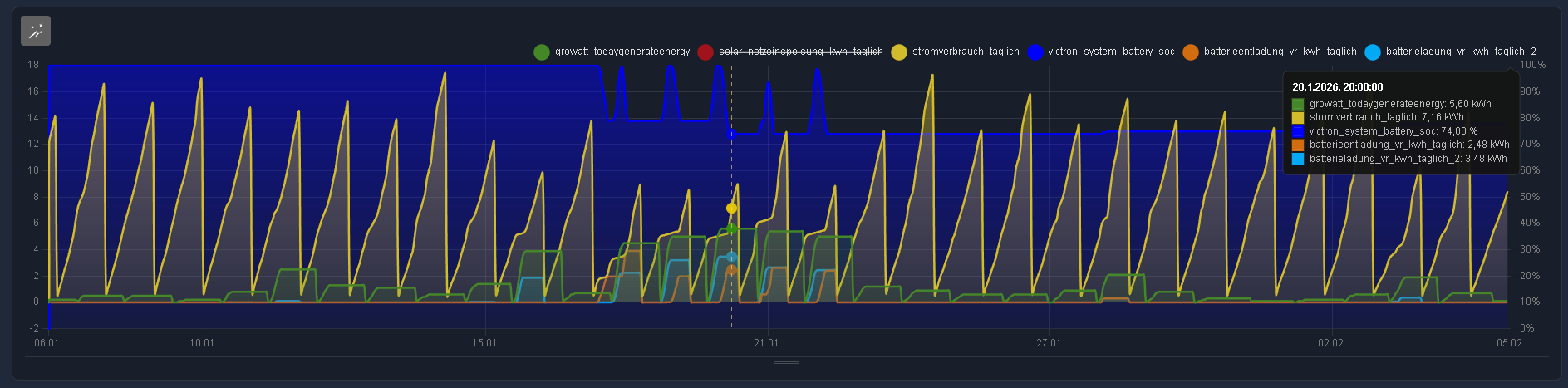The height and width of the screenshot is (388, 1568).
Task: Hide the batterieentladung_vr_kwh_taglich series label
Action: pos(1280,52)
